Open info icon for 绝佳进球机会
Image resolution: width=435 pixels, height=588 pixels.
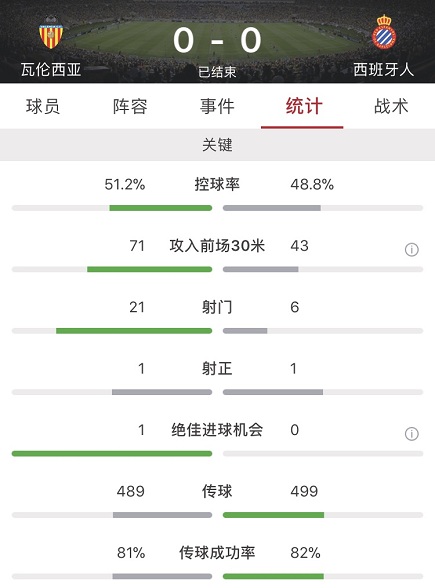coord(412,434)
